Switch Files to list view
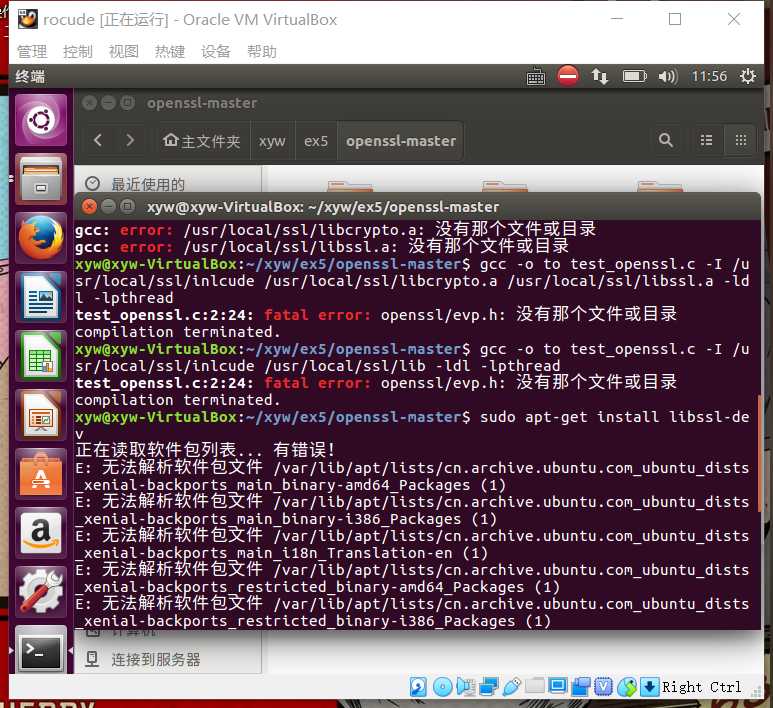 pos(706,141)
